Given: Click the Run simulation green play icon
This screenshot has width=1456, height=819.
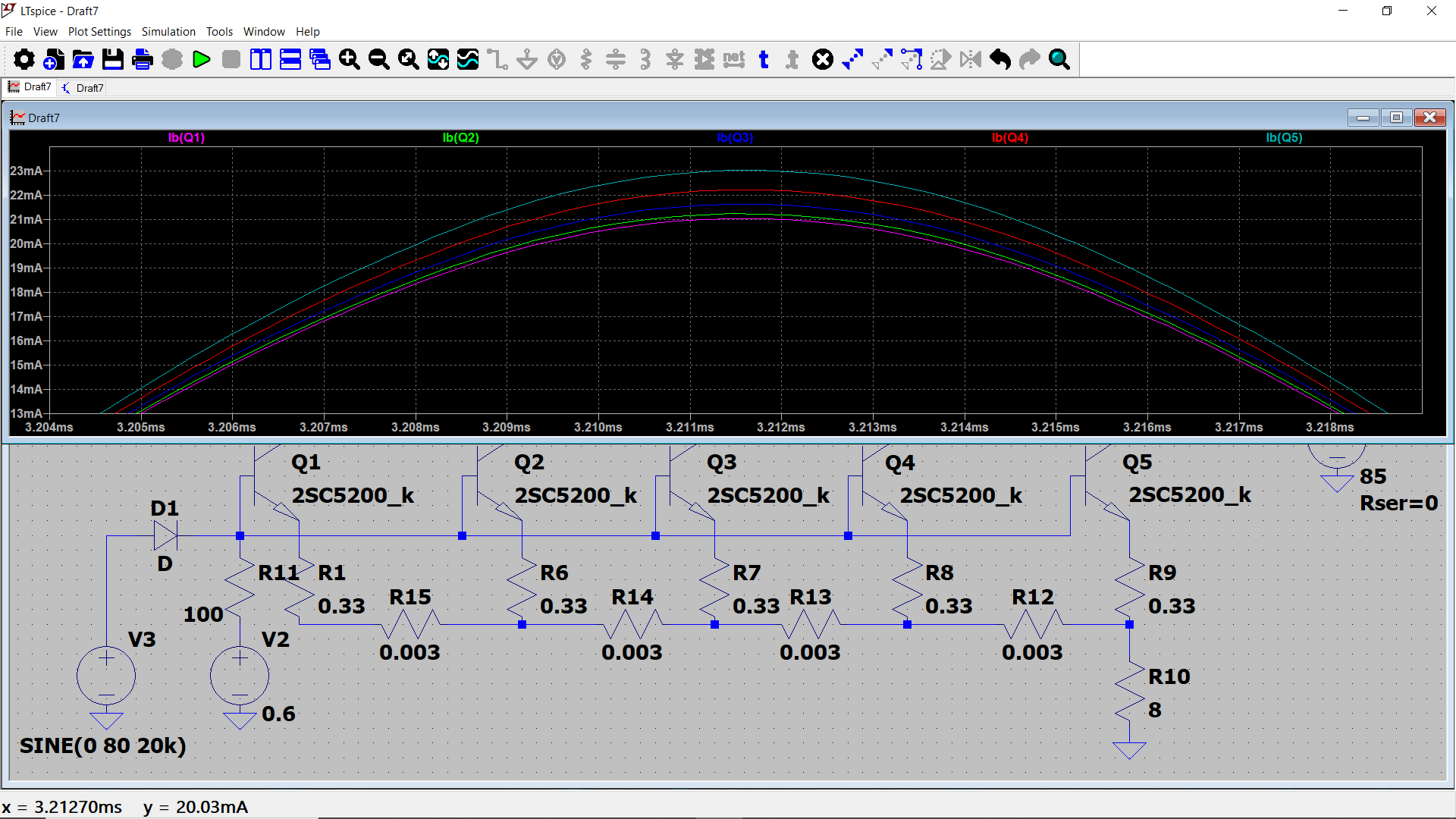Looking at the screenshot, I should [201, 59].
